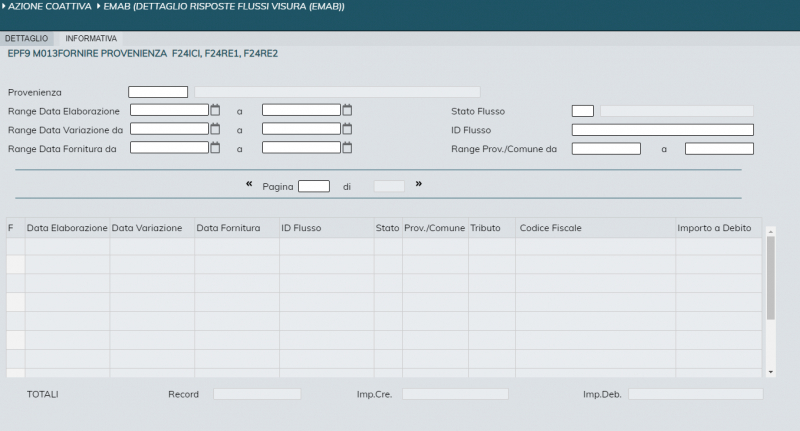Open calendar for Range Data Elaborazione end

(x=347, y=110)
